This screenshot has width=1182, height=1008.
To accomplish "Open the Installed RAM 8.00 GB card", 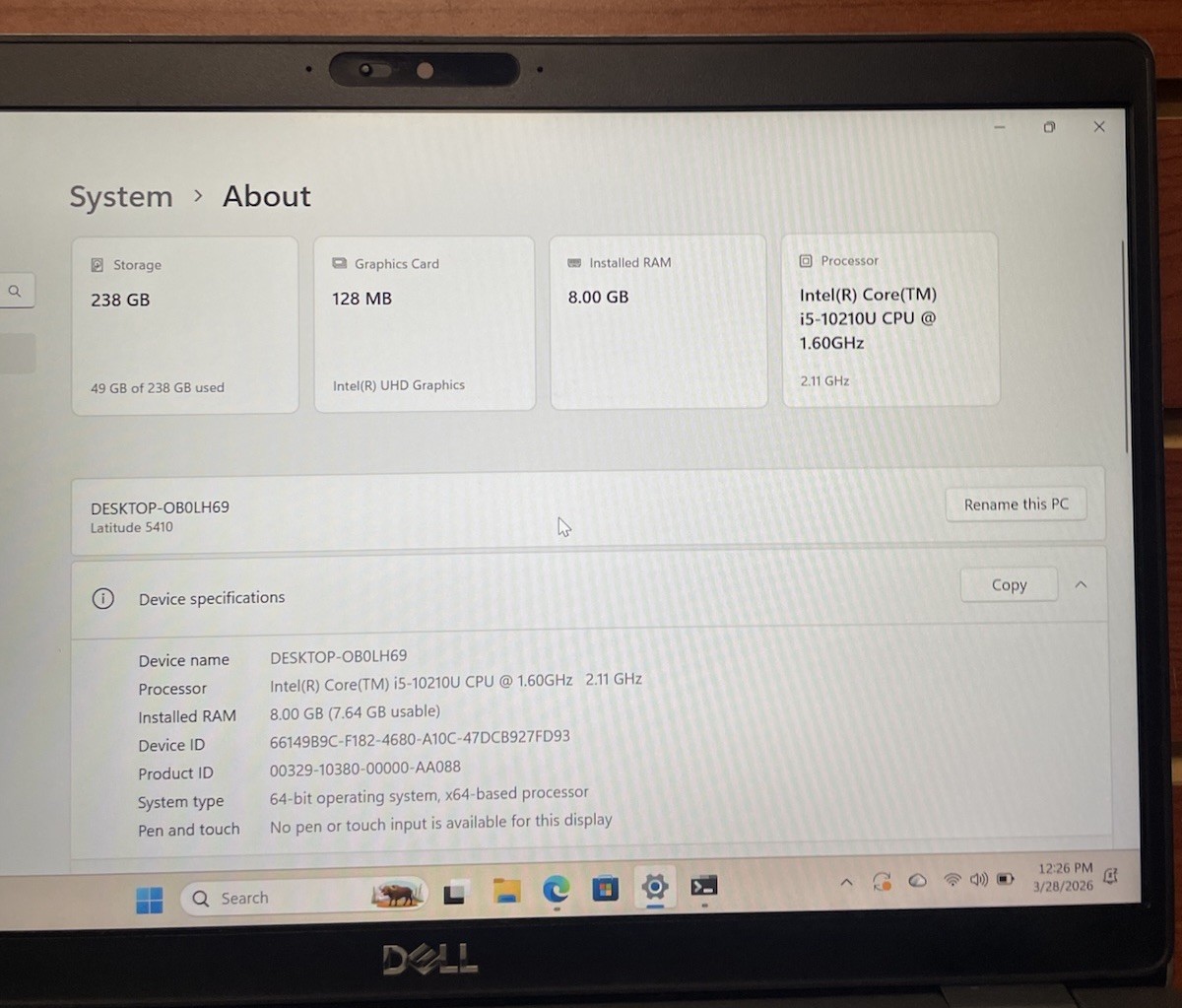I will tap(658, 321).
